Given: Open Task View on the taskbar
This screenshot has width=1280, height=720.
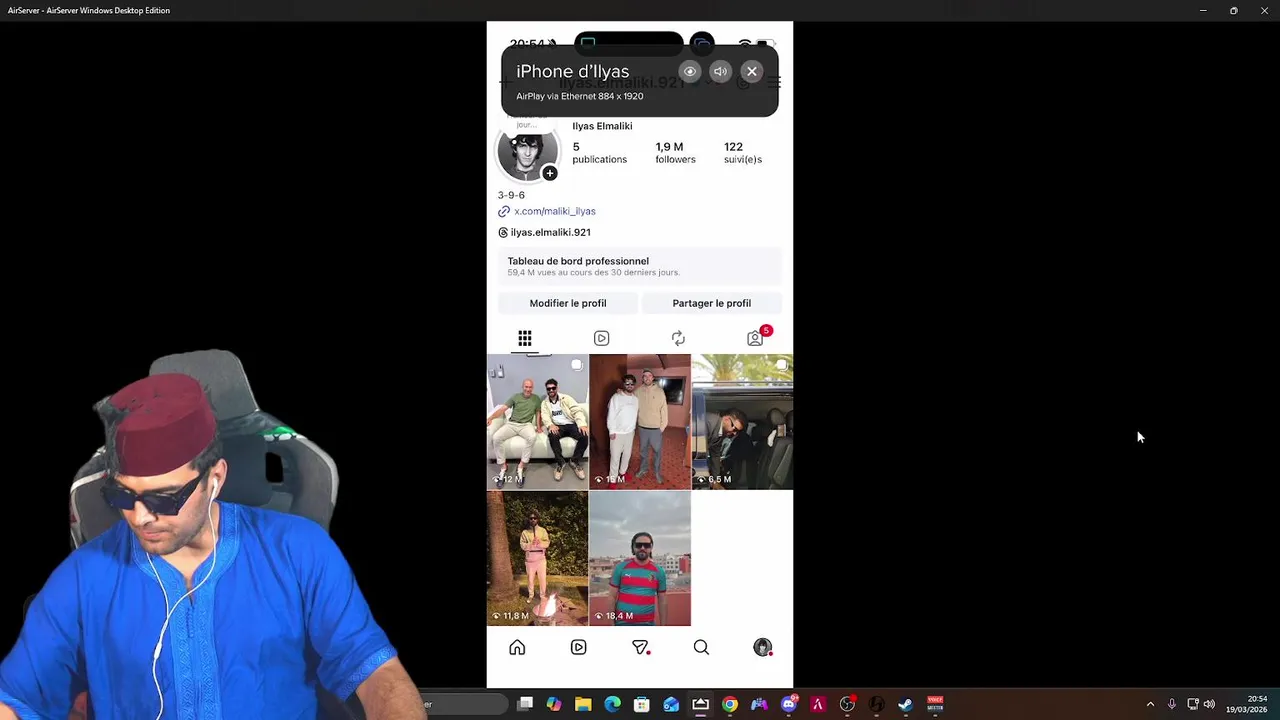Looking at the screenshot, I should click(525, 704).
